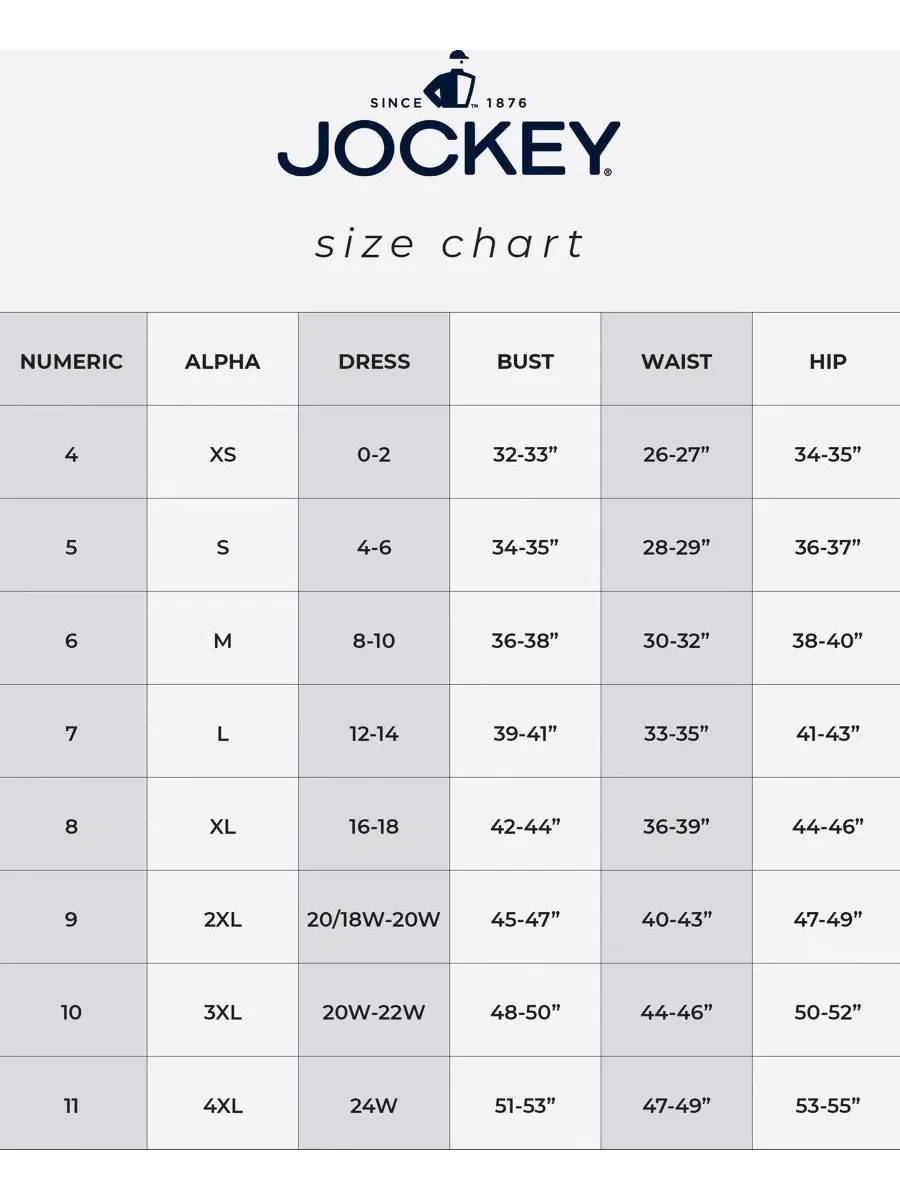Select the XS alpha size cell
This screenshot has height=1200, width=900.
[222, 454]
